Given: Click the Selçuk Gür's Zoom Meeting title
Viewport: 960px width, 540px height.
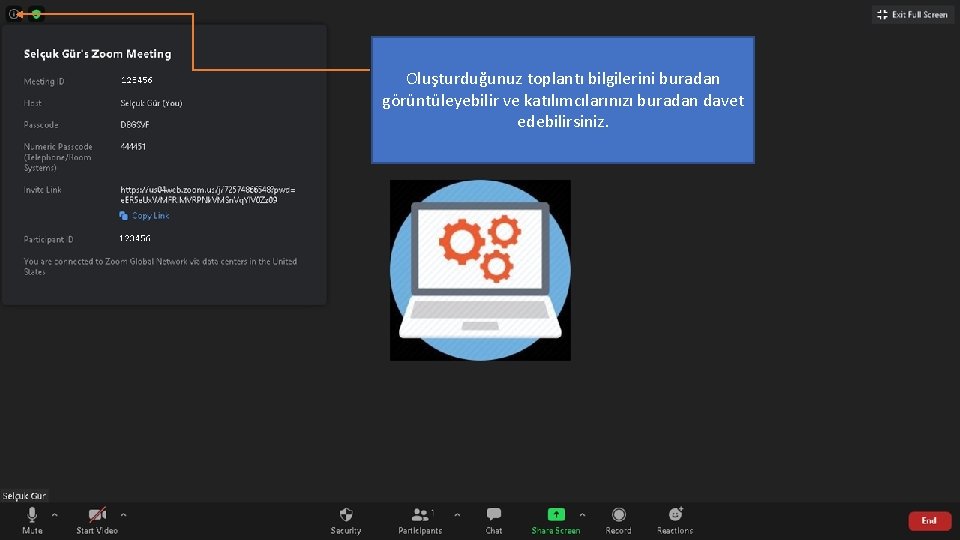Looking at the screenshot, I should 97,54.
